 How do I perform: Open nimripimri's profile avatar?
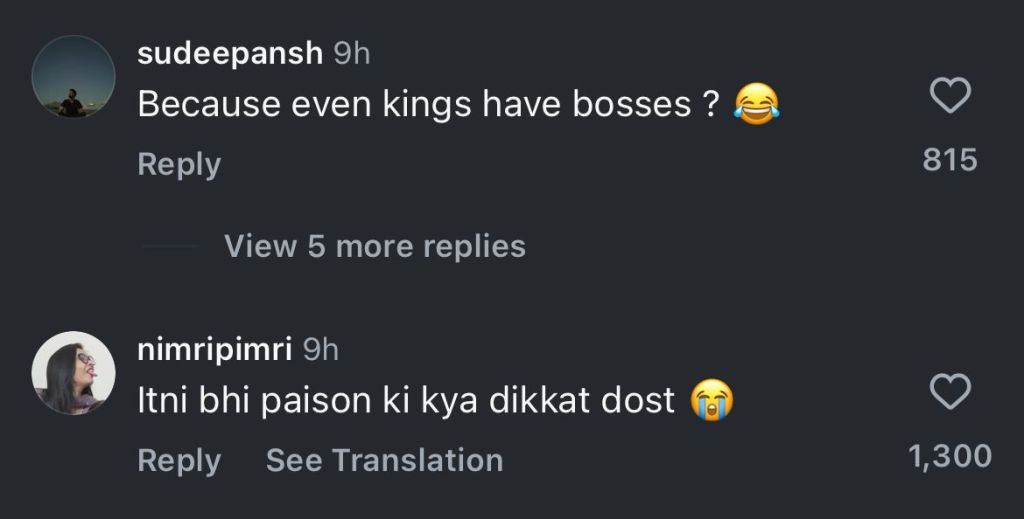click(73, 372)
